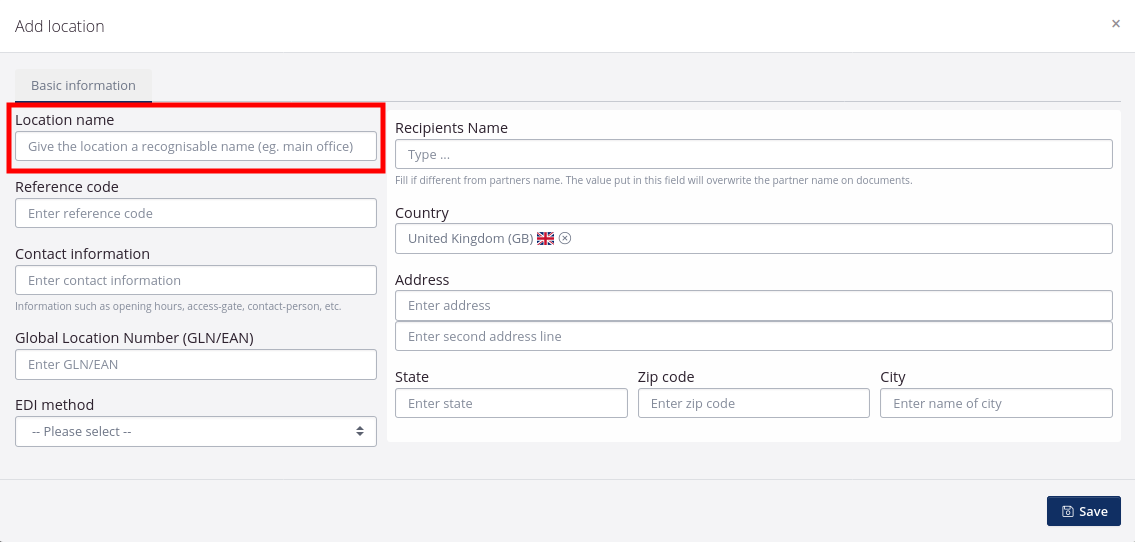Image resolution: width=1135 pixels, height=542 pixels.
Task: Switch to the Basic information tab
Action: click(x=83, y=86)
